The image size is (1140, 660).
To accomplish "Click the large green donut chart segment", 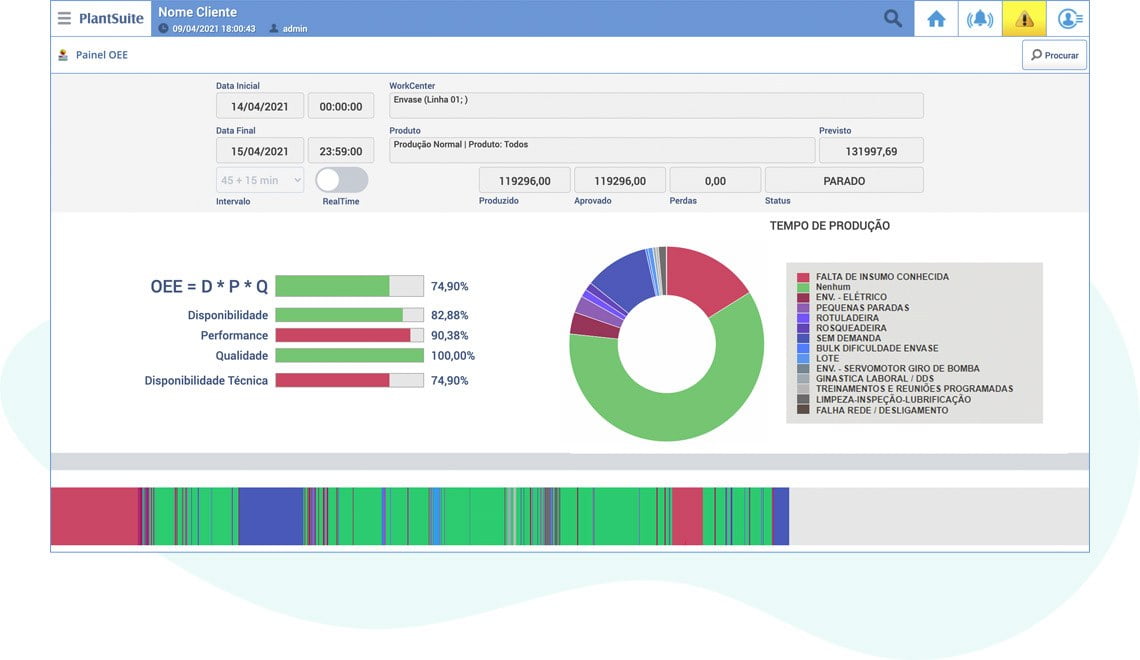I will pyautogui.click(x=676, y=416).
